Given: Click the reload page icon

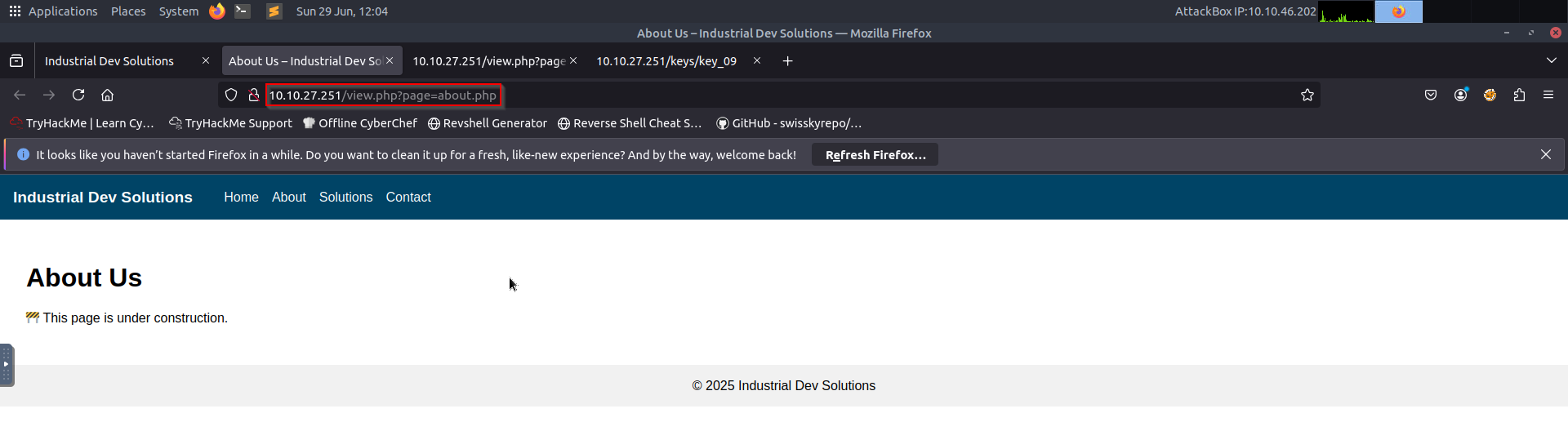Looking at the screenshot, I should point(78,95).
